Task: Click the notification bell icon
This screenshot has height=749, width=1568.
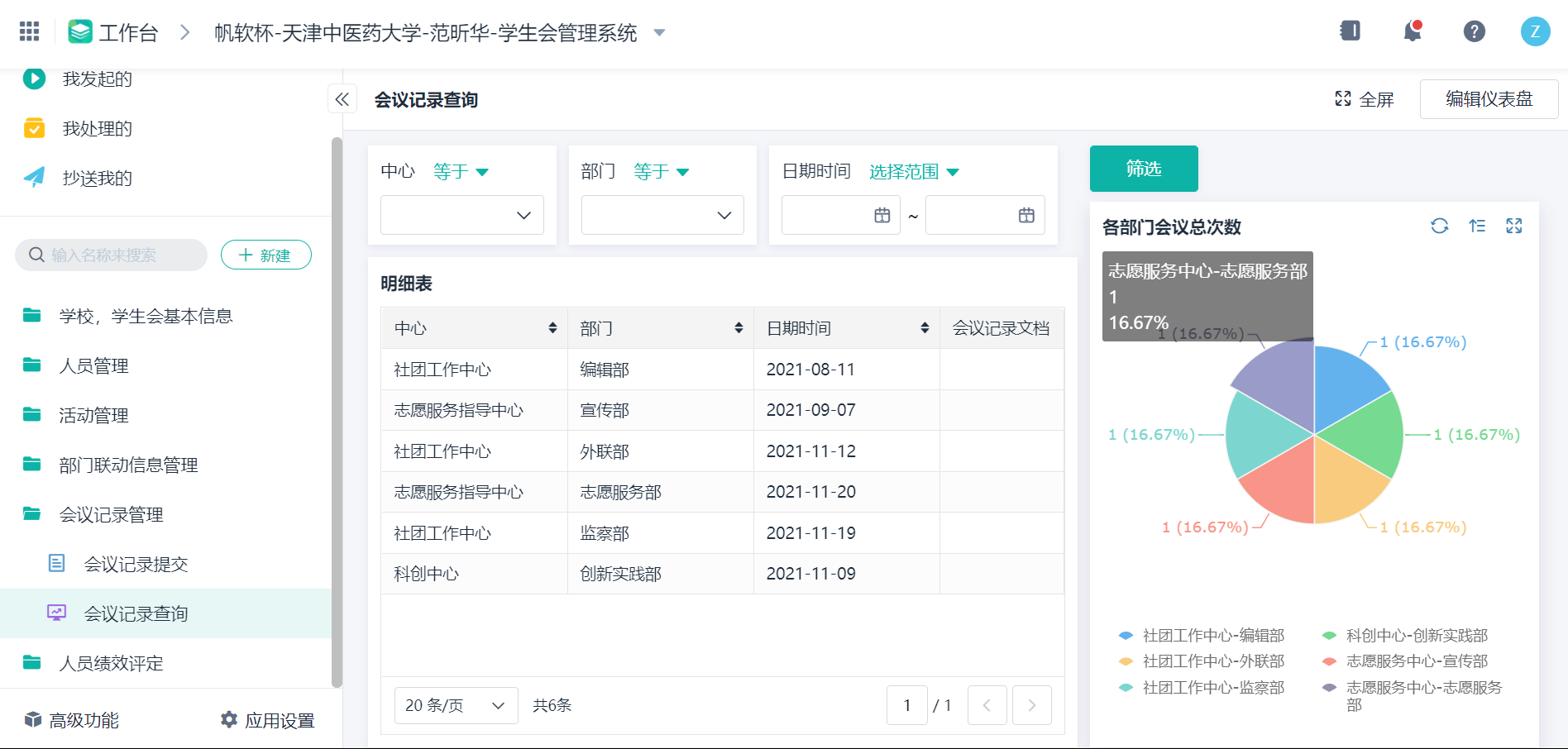Action: point(1413,31)
